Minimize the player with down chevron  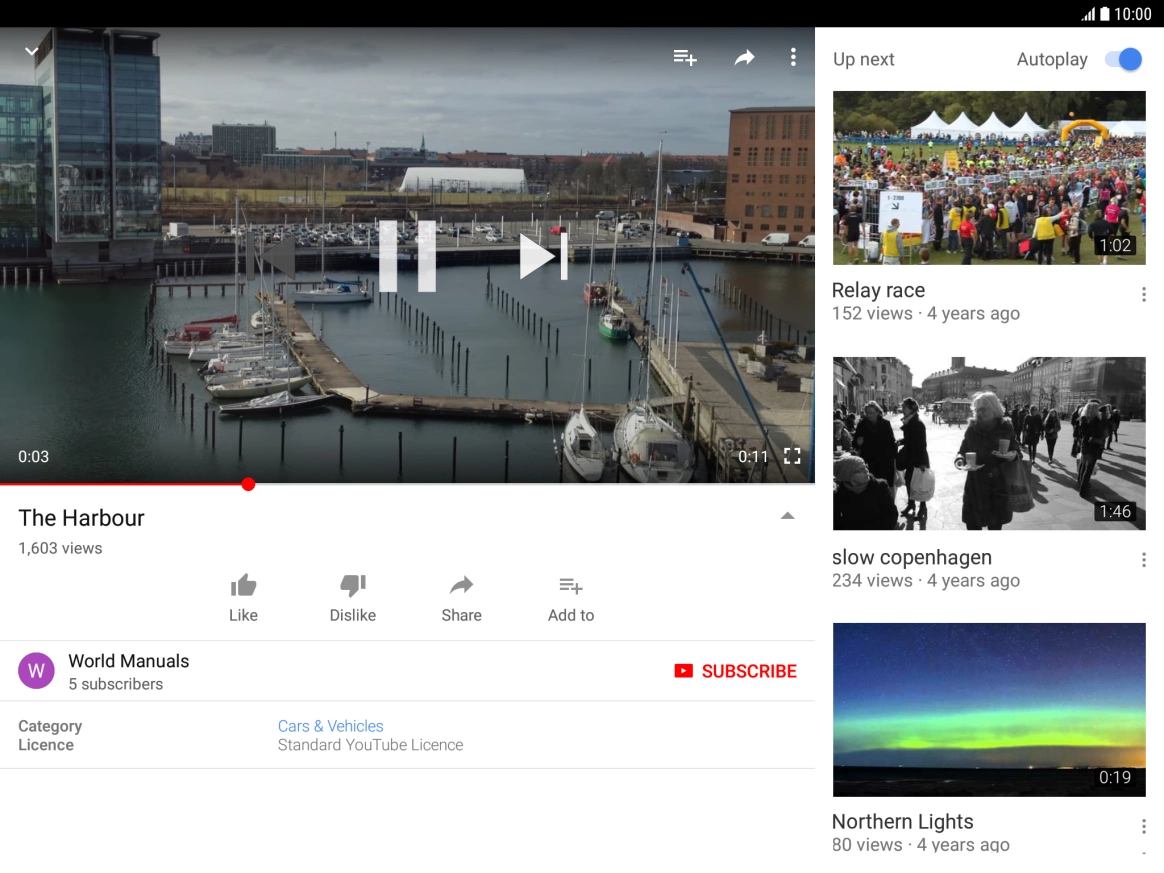(x=32, y=52)
